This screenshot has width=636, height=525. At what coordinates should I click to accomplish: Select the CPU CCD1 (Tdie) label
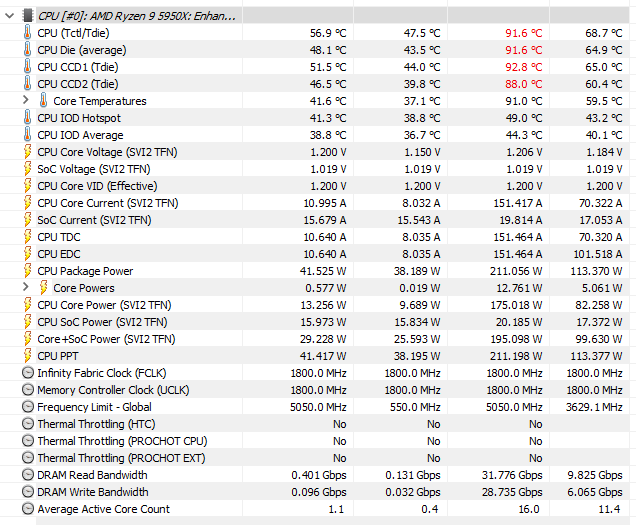(x=78, y=67)
